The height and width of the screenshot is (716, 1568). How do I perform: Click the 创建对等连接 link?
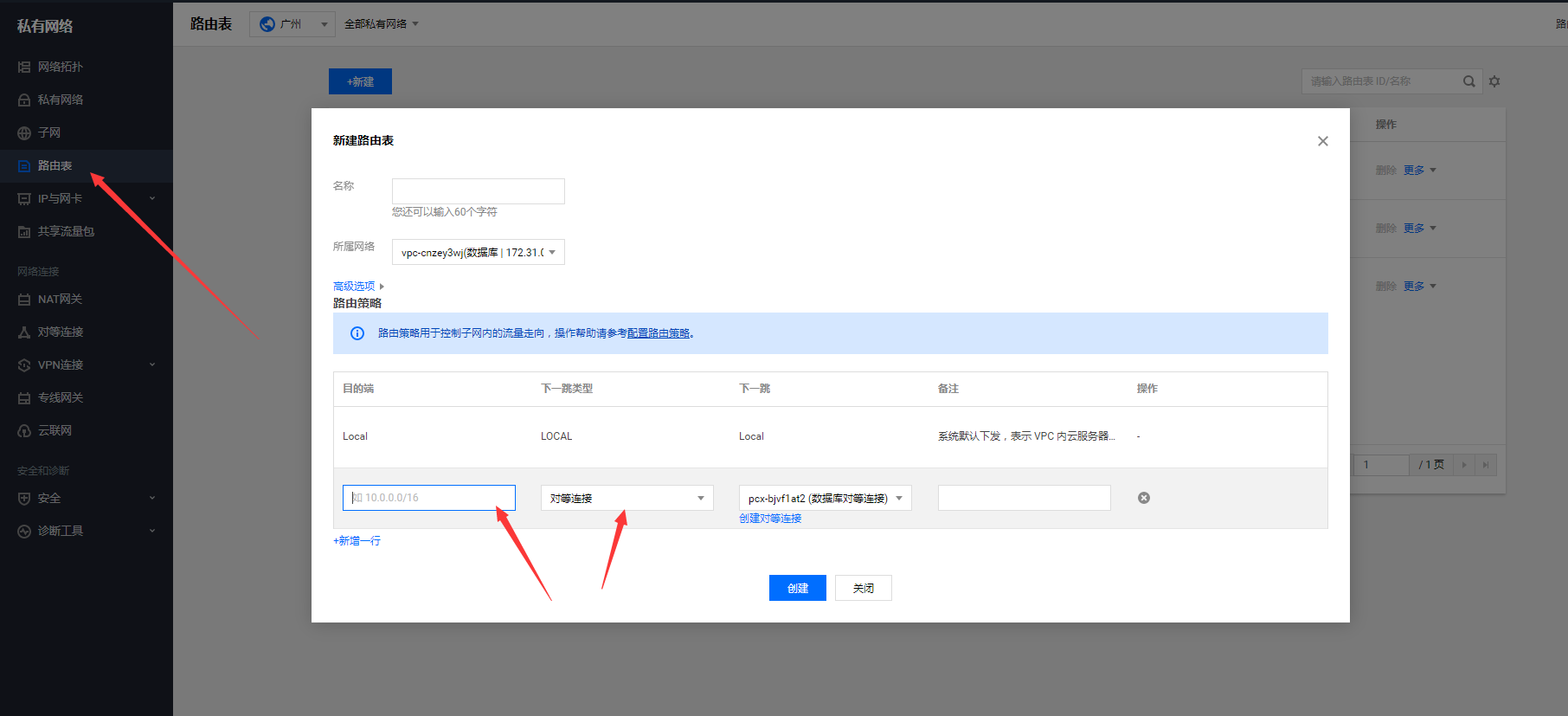770,519
